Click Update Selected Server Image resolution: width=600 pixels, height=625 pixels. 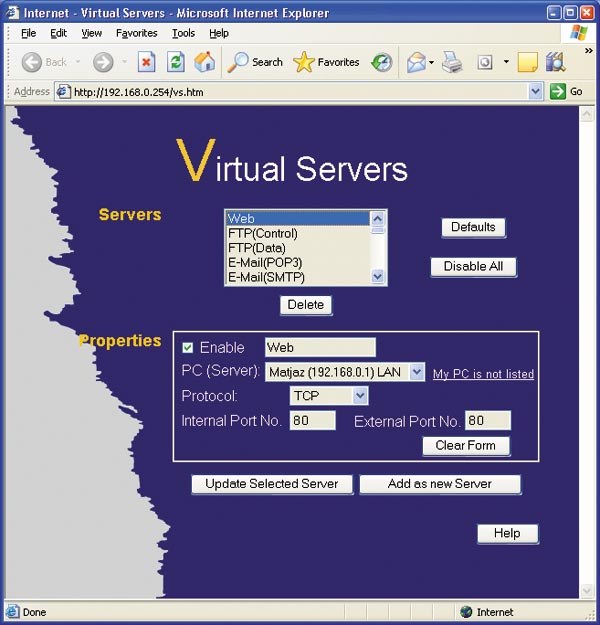(272, 484)
